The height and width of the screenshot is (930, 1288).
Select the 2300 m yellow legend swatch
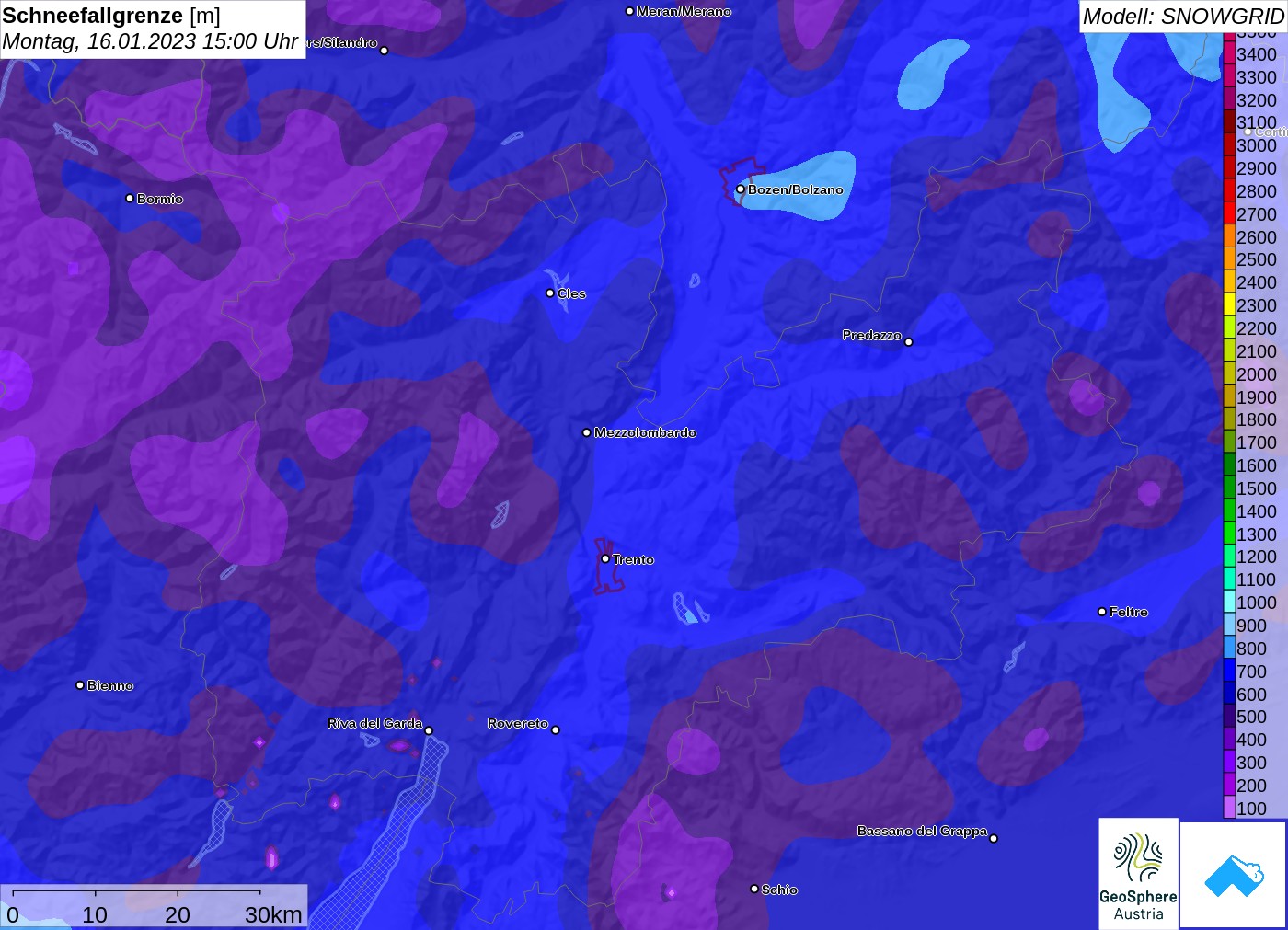point(1229,305)
